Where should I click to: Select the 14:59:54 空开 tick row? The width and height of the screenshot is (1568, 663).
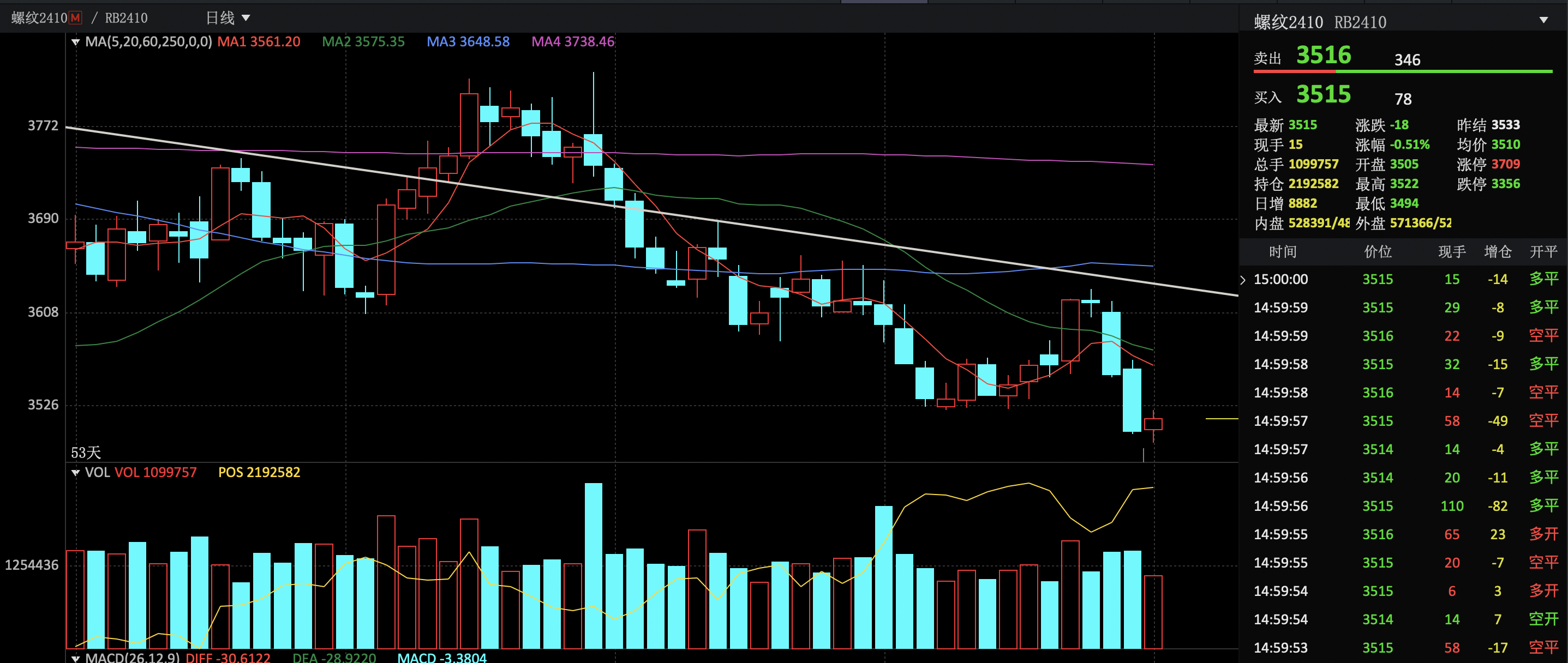[1403, 620]
